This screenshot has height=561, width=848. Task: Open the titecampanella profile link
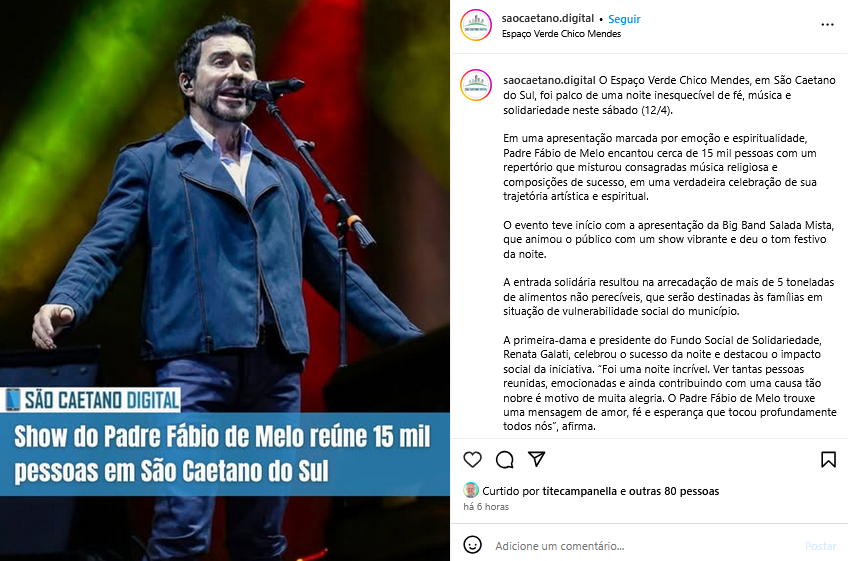(579, 491)
